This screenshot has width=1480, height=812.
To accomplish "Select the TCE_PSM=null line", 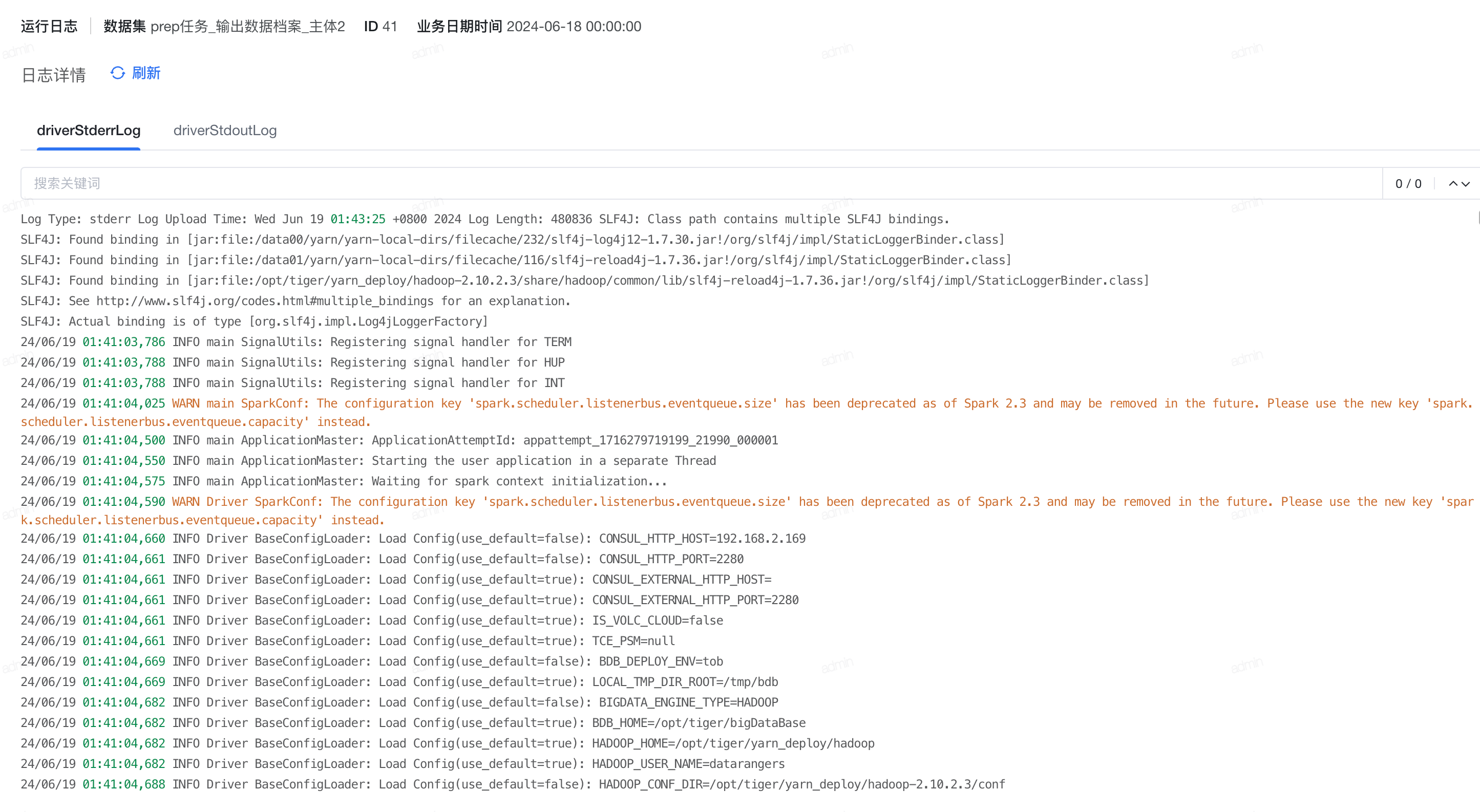I will [x=348, y=641].
